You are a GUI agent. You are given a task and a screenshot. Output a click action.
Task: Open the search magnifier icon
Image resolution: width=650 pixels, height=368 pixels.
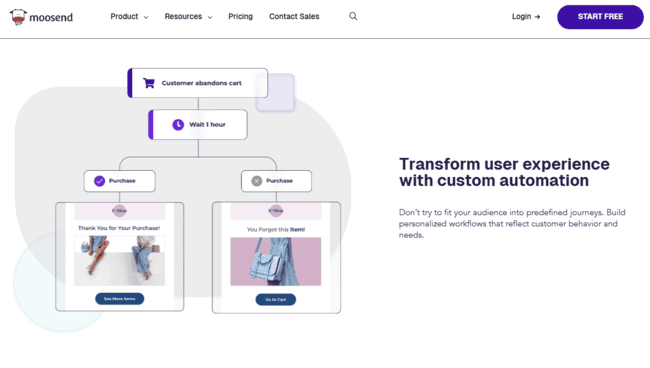coord(353,16)
